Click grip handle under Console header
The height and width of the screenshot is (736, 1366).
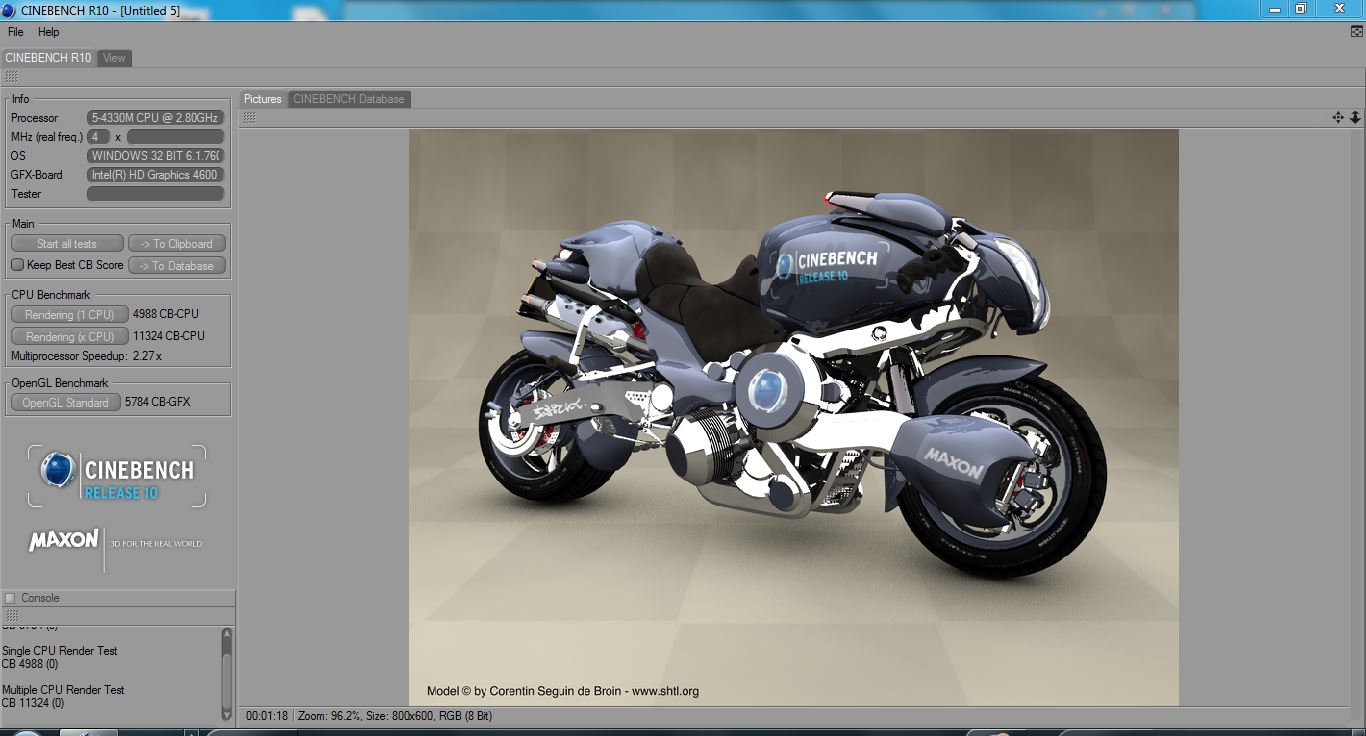(x=11, y=615)
